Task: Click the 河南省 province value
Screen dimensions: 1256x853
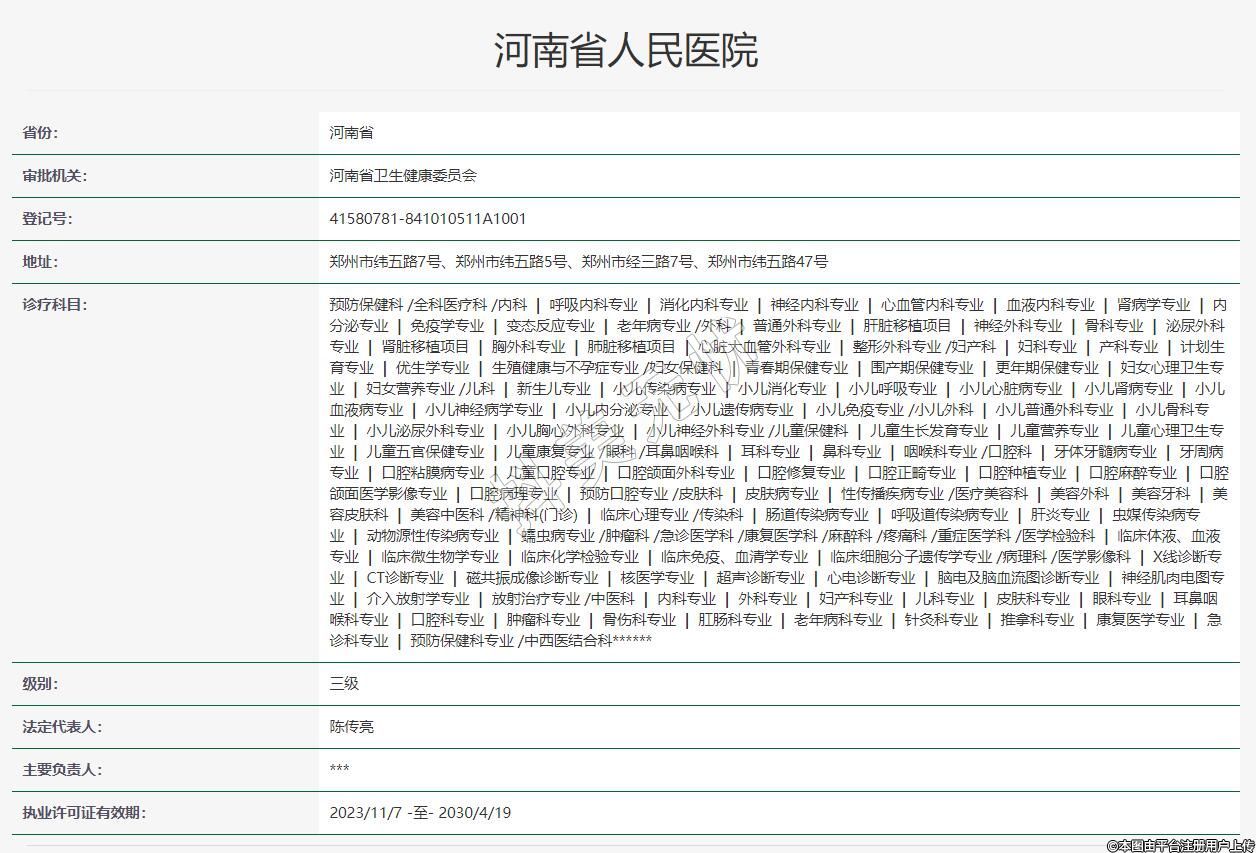Action: (351, 133)
